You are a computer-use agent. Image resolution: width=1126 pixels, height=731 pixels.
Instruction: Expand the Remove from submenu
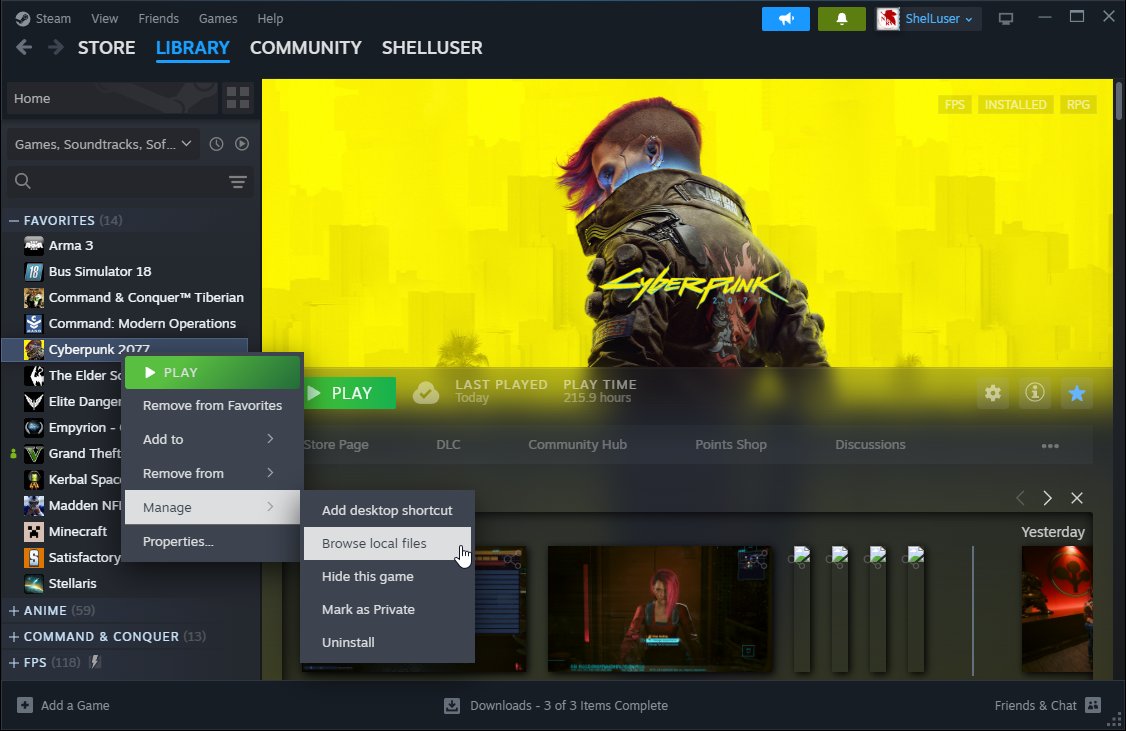pos(213,473)
